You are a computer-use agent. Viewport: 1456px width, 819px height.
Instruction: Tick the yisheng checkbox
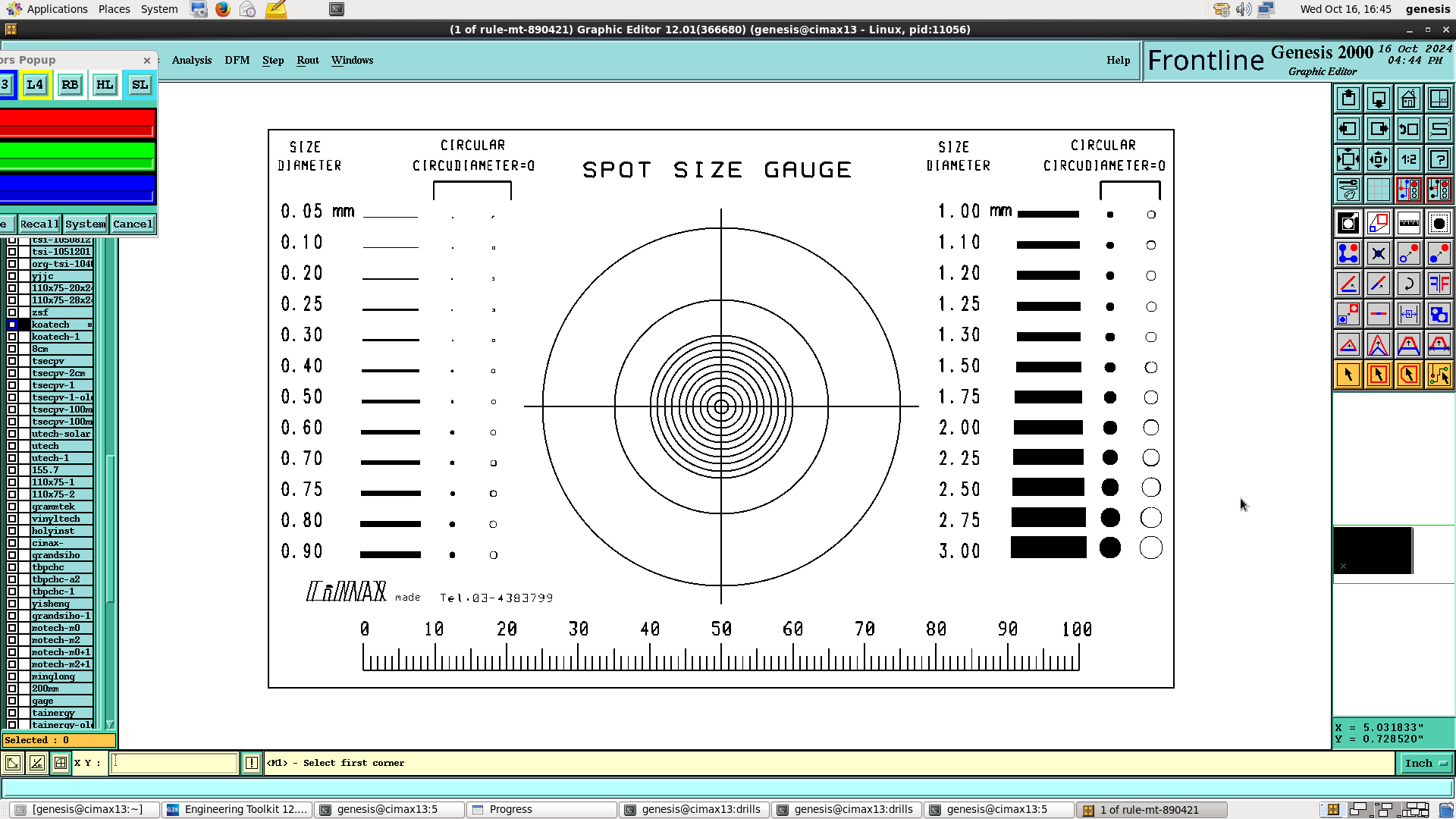(x=12, y=604)
